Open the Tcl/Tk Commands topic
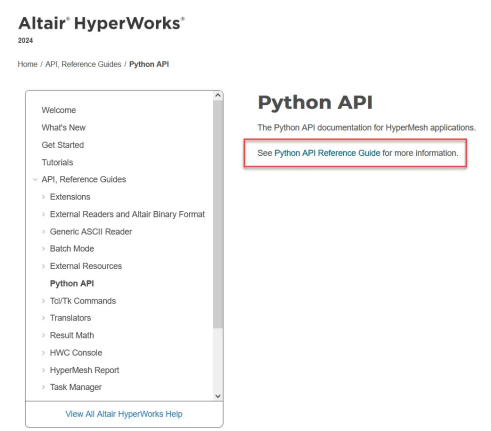Screen dimensions: 491x431 83,301
